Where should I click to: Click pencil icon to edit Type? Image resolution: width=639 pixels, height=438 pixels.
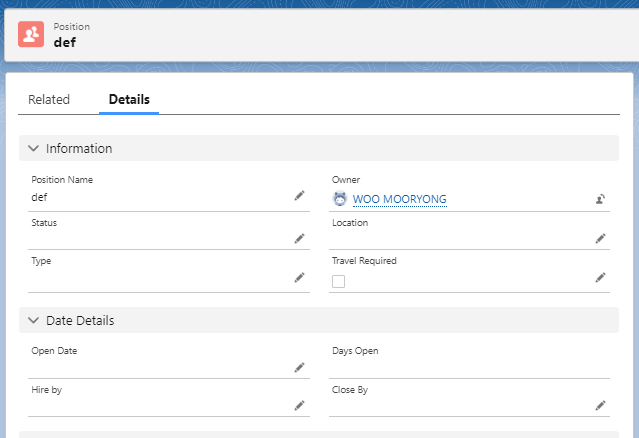pyautogui.click(x=299, y=277)
